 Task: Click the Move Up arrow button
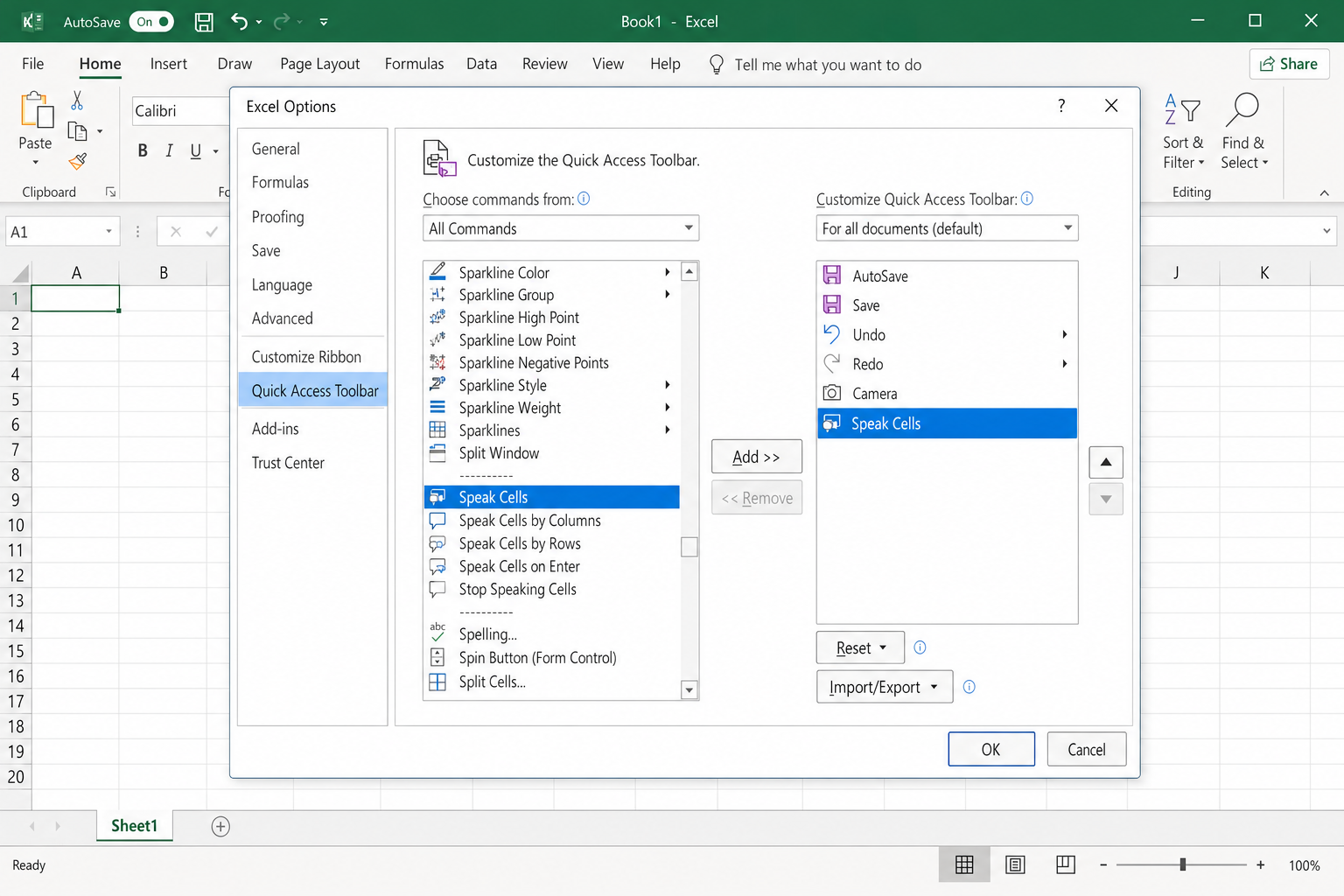[x=1106, y=462]
